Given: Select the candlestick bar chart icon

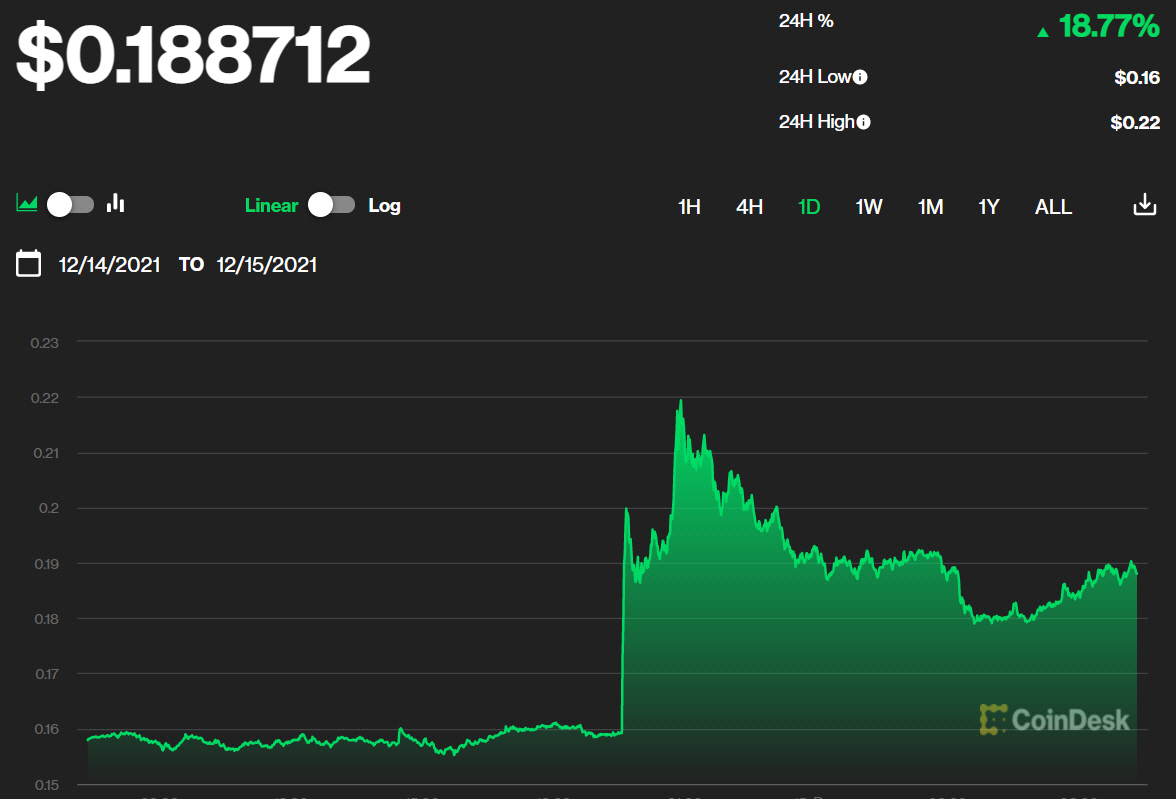Looking at the screenshot, I should (x=116, y=204).
